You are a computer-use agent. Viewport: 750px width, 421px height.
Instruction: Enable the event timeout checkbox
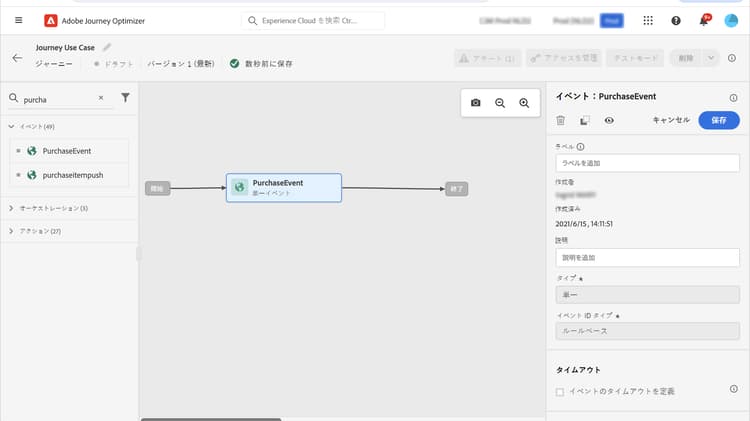(560, 392)
